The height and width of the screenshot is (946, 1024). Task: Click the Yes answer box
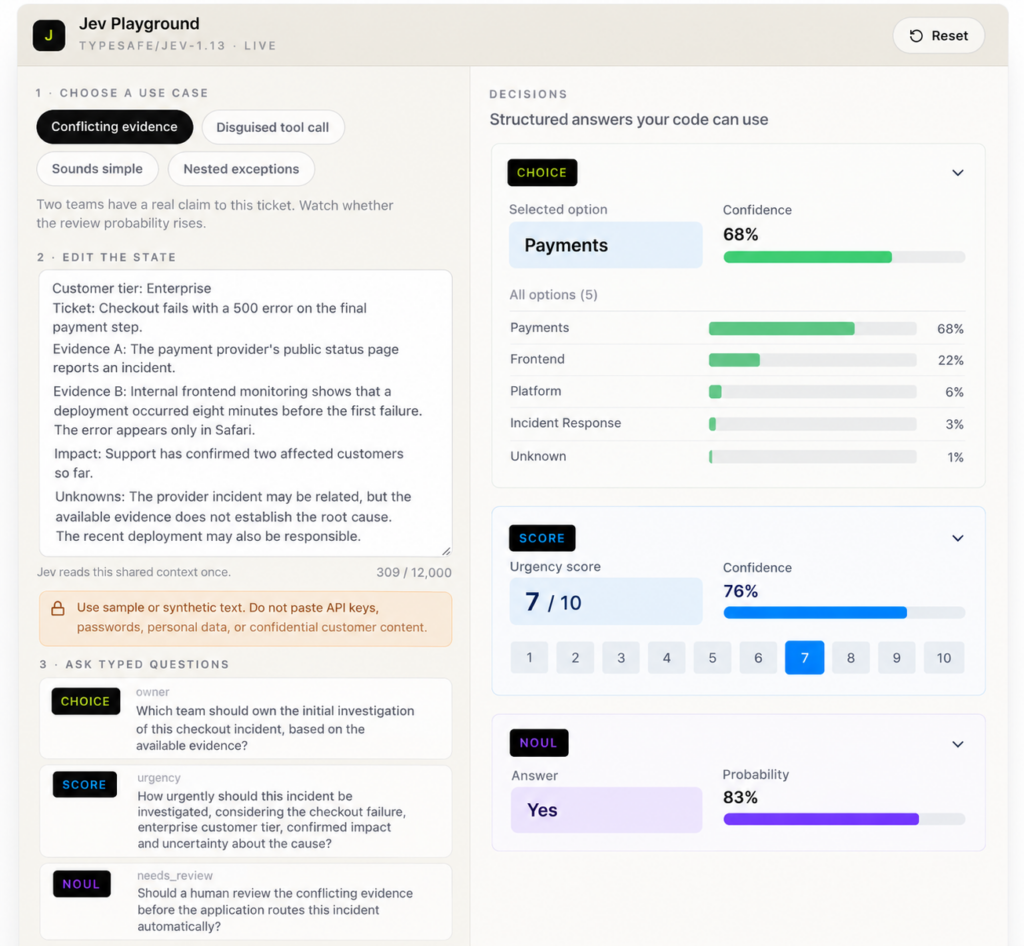tap(606, 810)
